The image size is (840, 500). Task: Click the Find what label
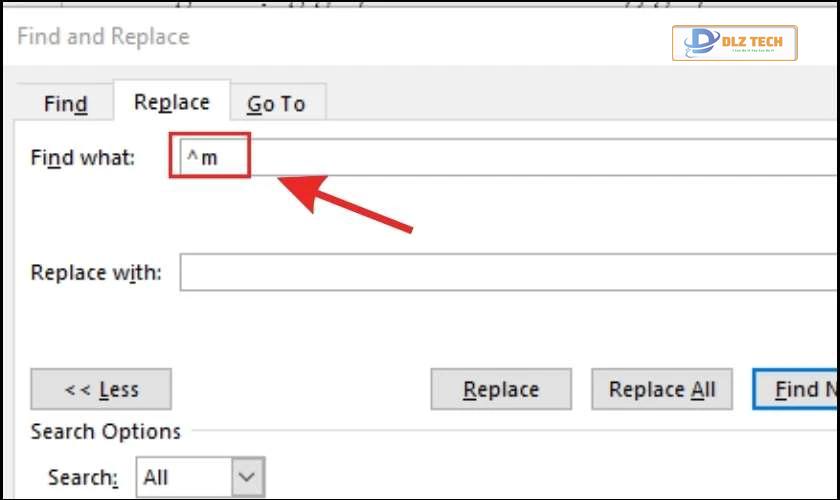[82, 158]
